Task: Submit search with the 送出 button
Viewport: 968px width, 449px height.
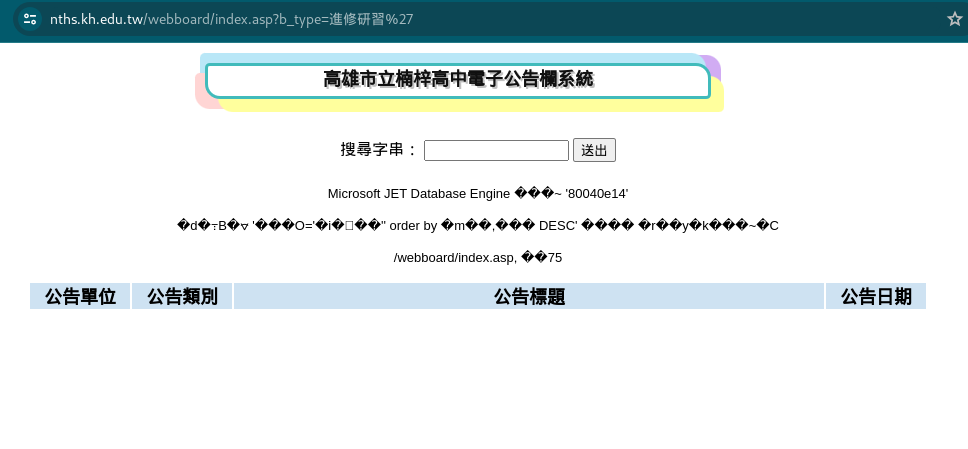Action: click(594, 150)
